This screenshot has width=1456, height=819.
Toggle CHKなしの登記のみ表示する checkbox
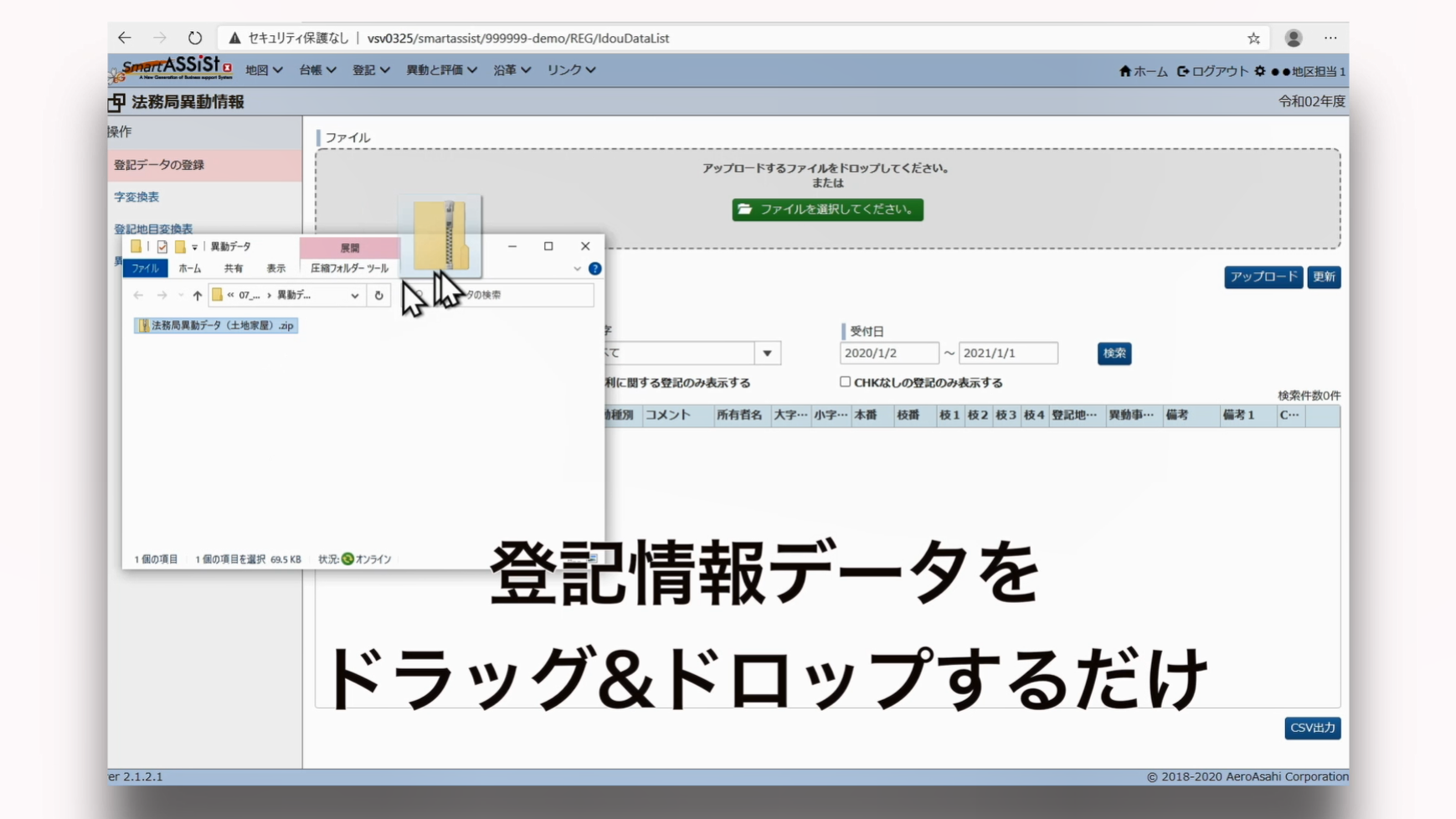pos(845,382)
